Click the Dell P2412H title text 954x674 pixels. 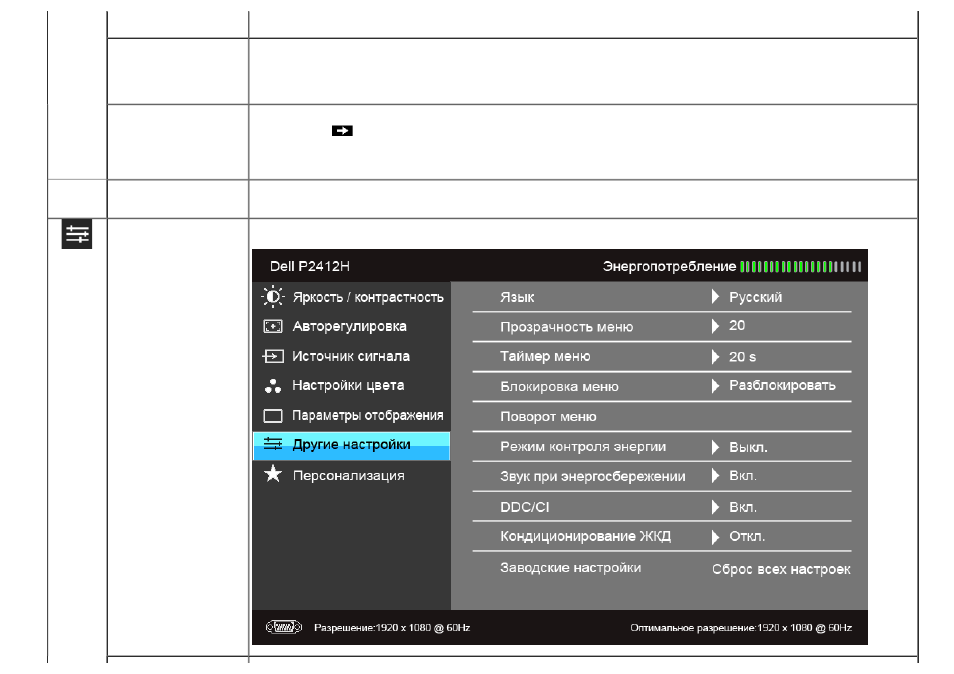pyautogui.click(x=310, y=266)
